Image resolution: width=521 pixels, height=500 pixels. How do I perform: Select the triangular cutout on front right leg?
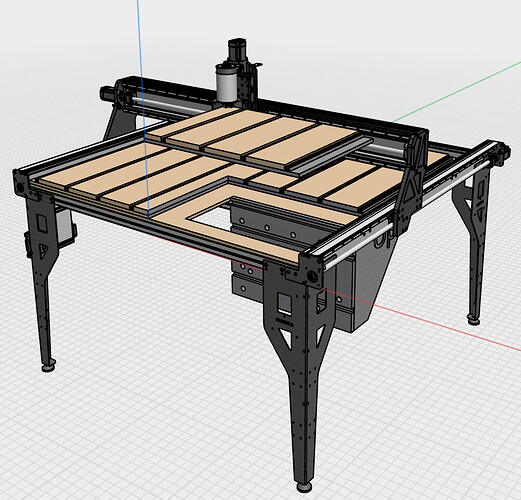[285, 337]
